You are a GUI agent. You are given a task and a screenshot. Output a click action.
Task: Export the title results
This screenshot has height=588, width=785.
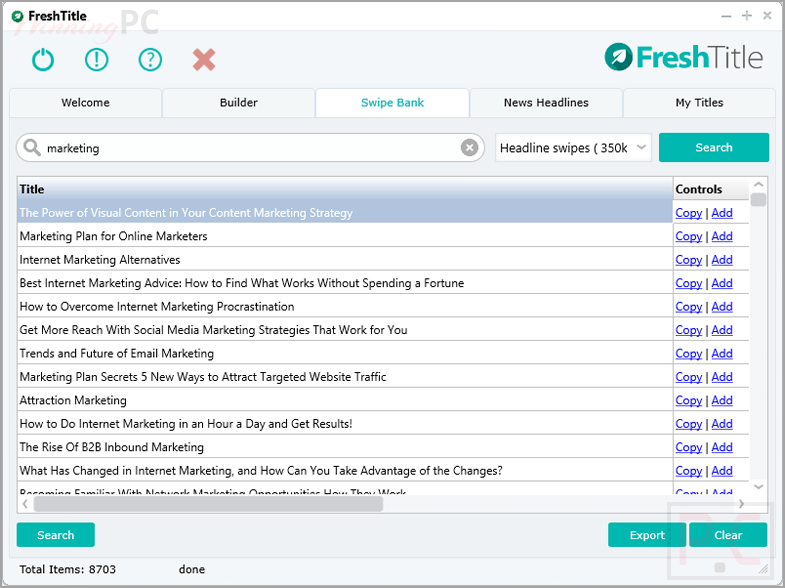coord(647,535)
